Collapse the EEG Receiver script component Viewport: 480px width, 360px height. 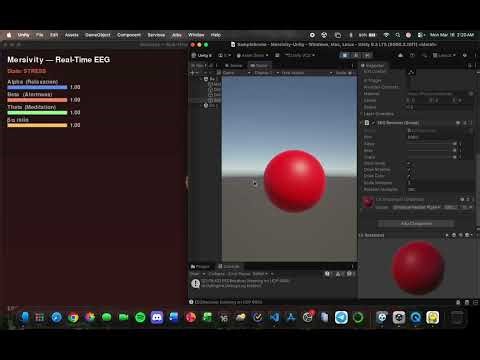362,123
